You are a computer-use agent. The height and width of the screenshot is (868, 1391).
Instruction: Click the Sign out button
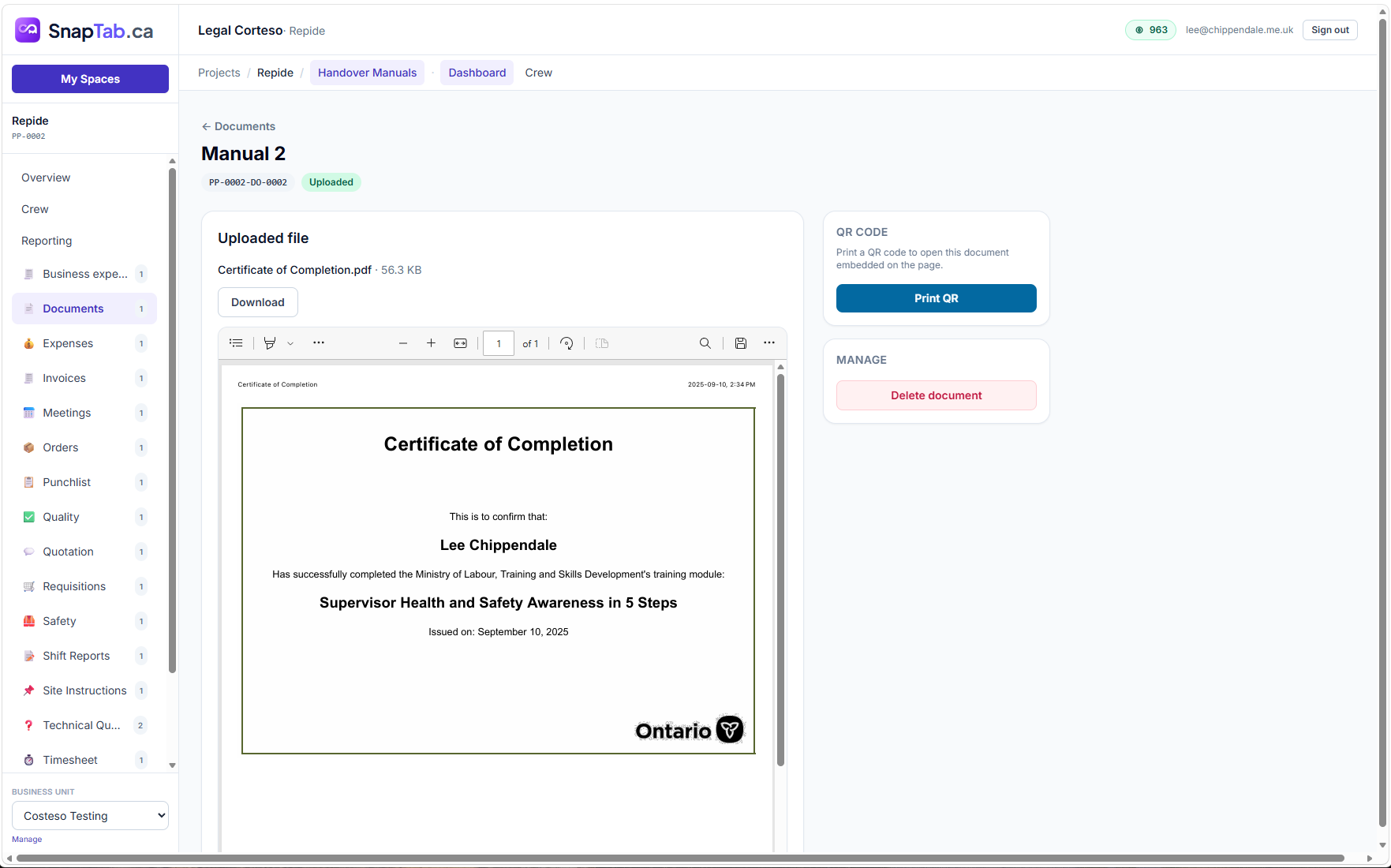click(x=1330, y=30)
